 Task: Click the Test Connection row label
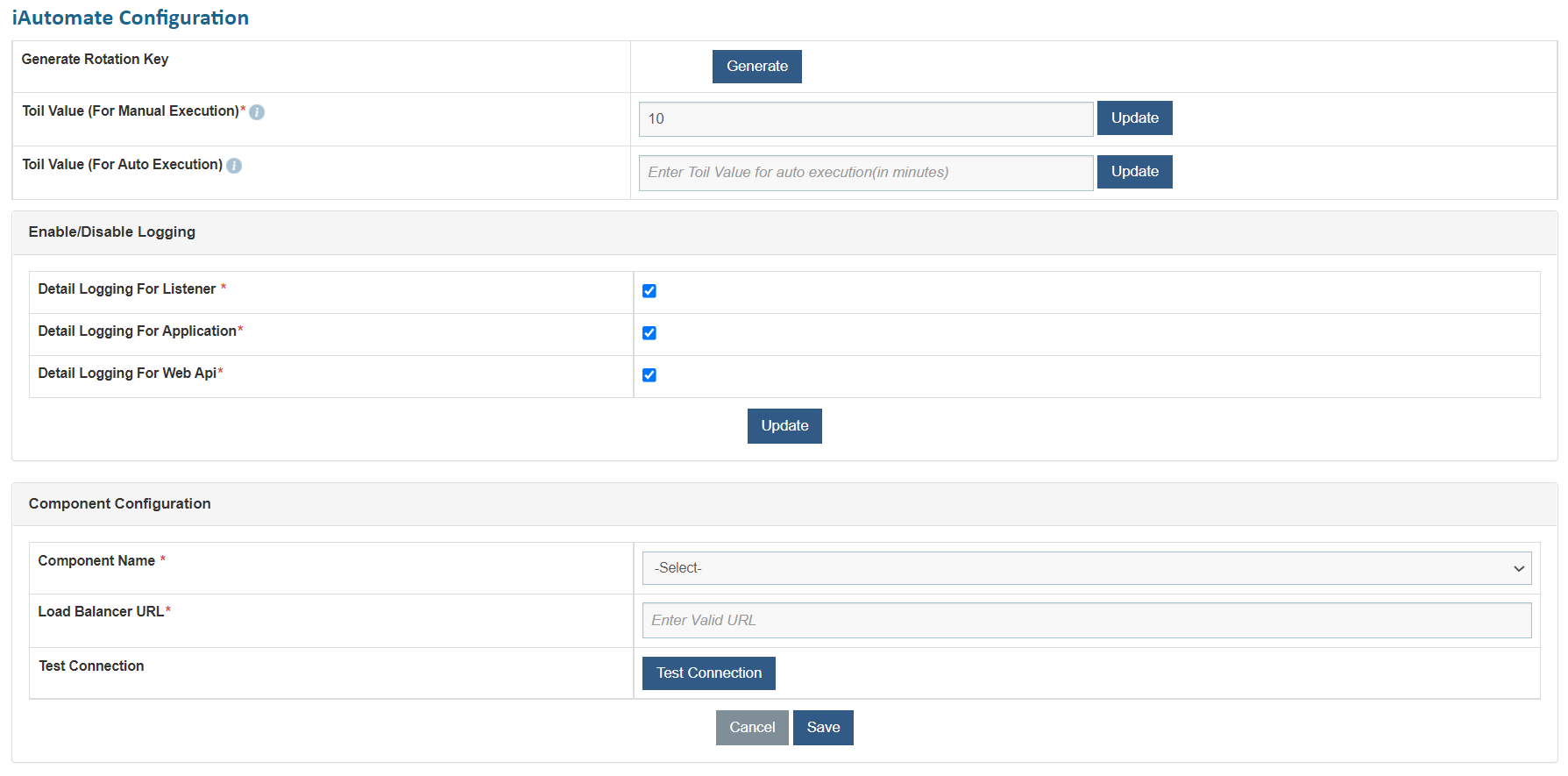[91, 666]
